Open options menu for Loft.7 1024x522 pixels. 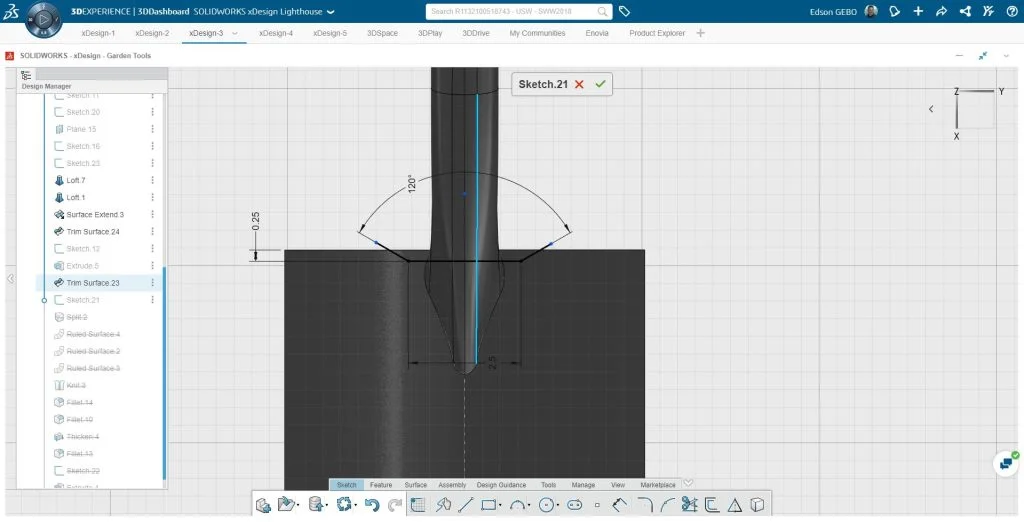click(x=153, y=181)
